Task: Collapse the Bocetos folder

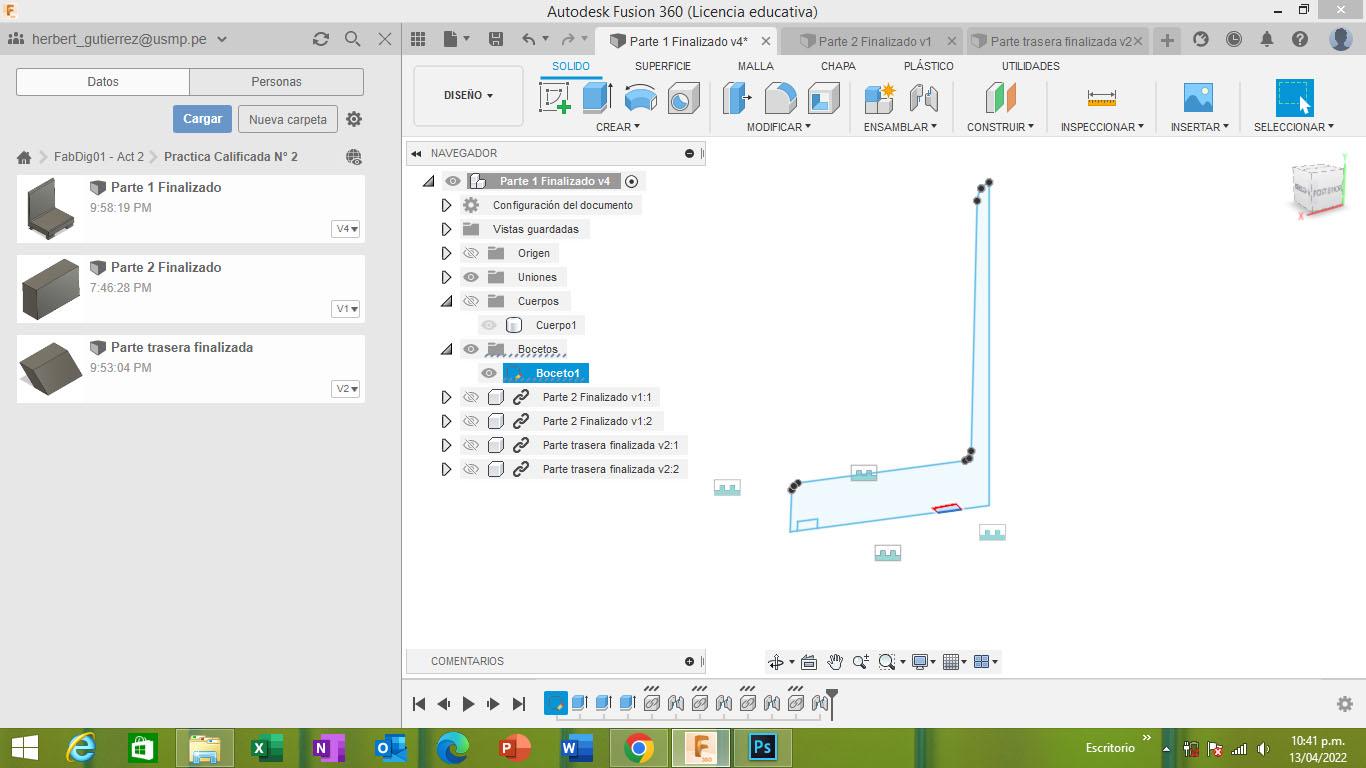Action: pyautogui.click(x=447, y=349)
